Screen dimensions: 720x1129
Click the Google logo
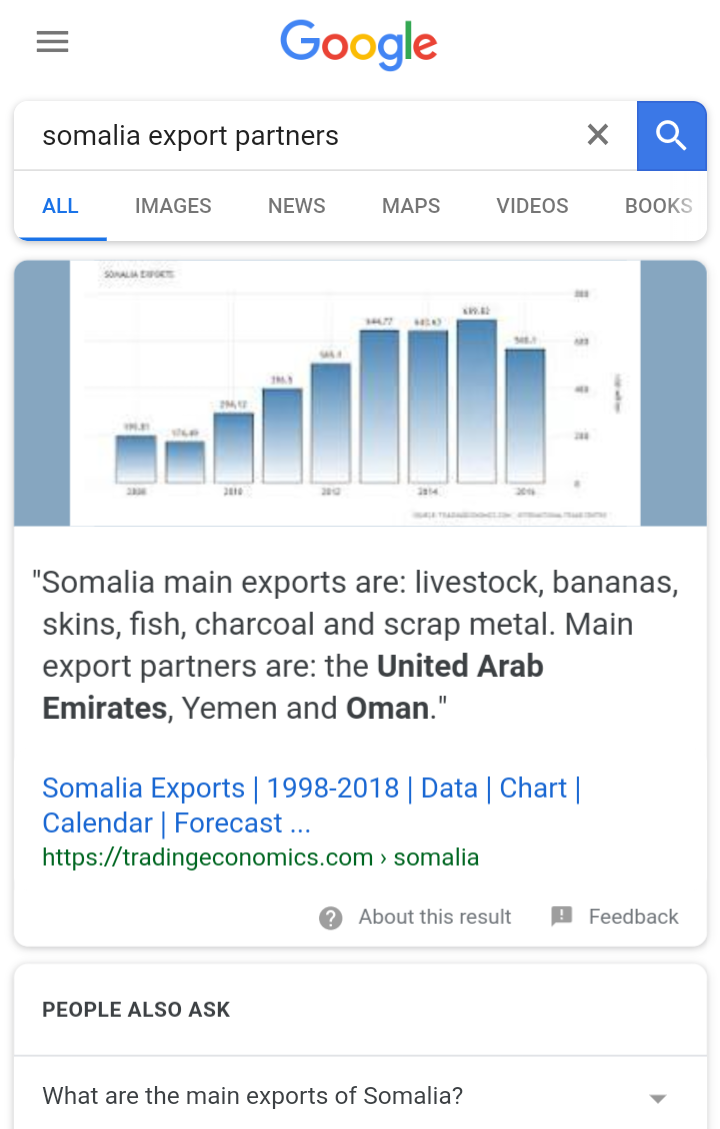(x=359, y=45)
